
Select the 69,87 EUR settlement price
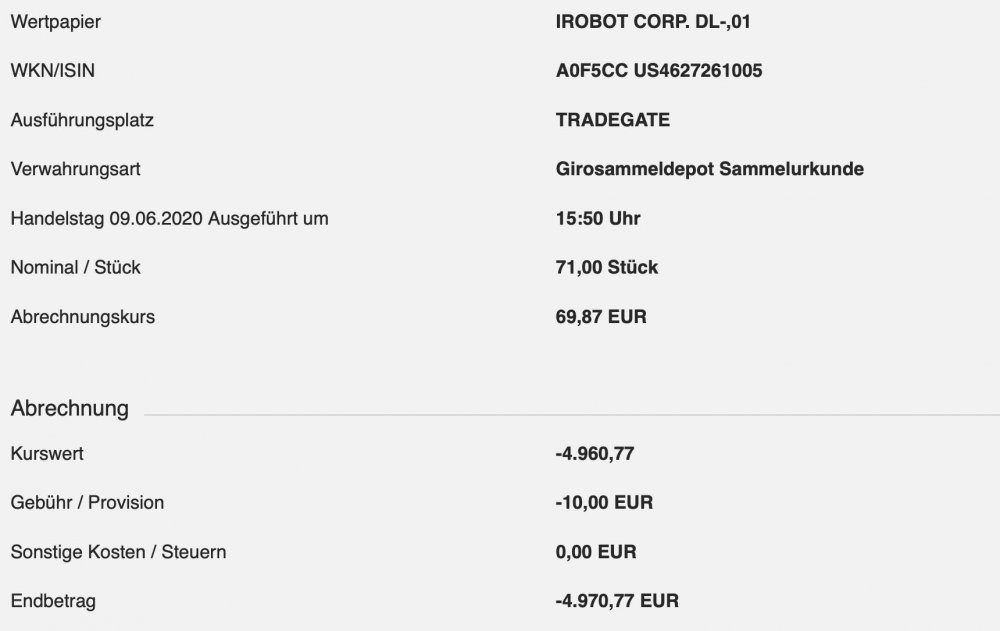[601, 317]
